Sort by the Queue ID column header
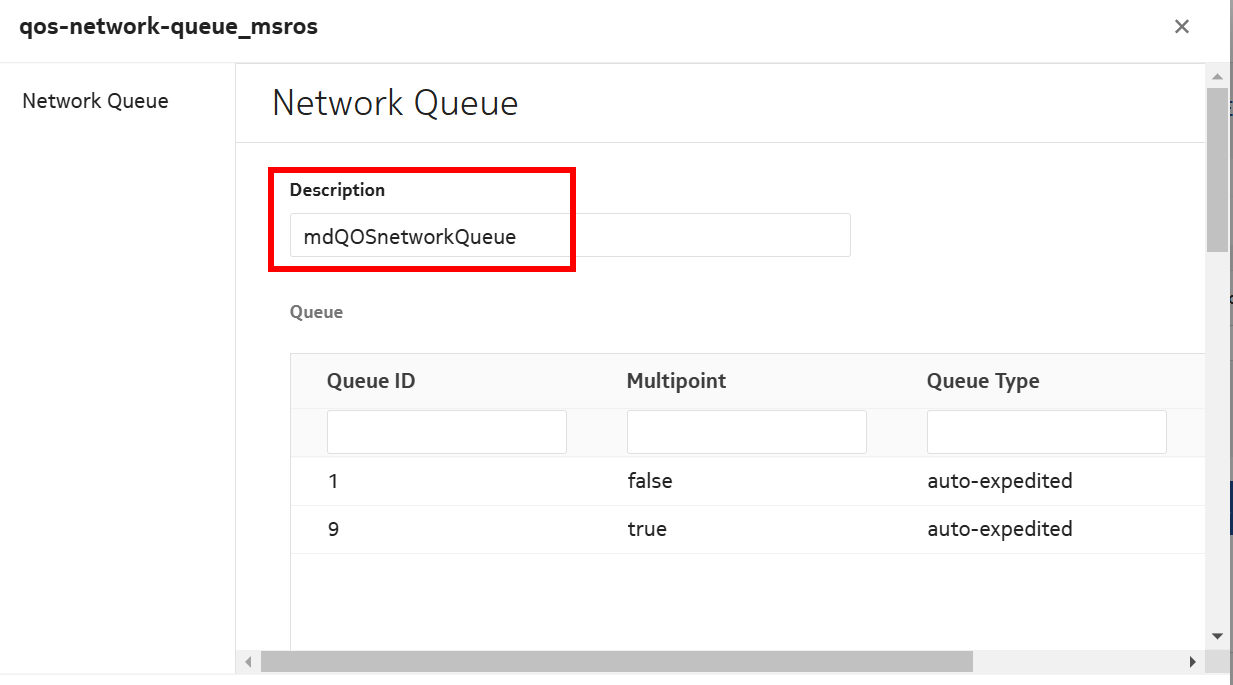The image size is (1233, 685). pyautogui.click(x=371, y=381)
